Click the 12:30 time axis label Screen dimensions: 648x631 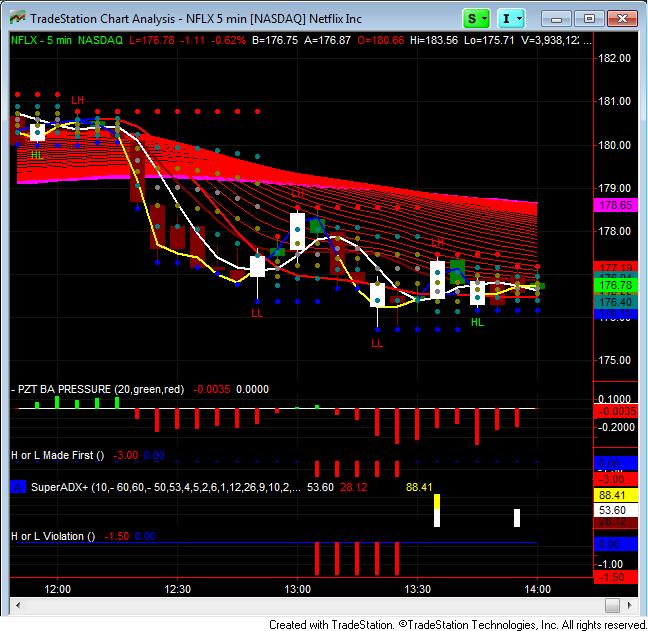(178, 589)
